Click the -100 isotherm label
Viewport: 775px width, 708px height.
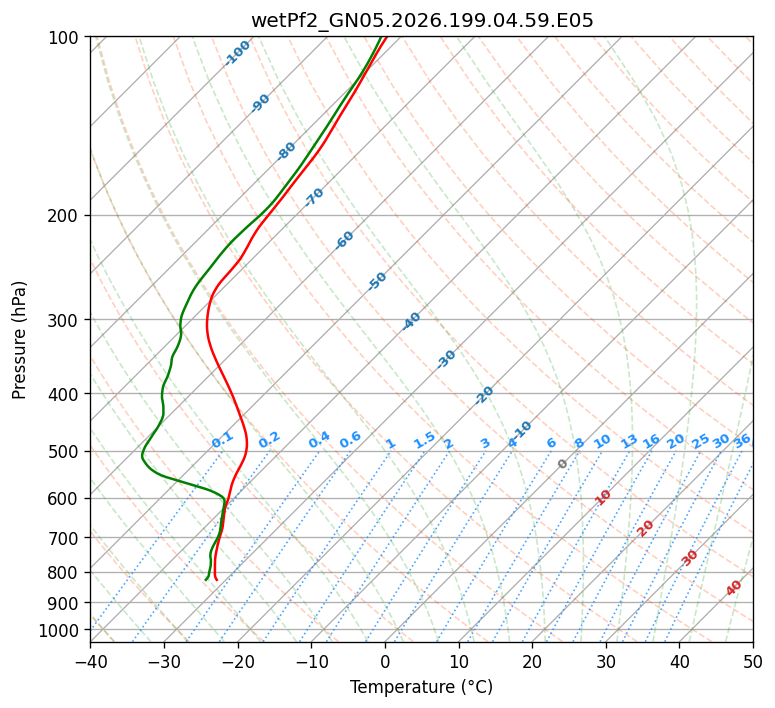(x=237, y=53)
